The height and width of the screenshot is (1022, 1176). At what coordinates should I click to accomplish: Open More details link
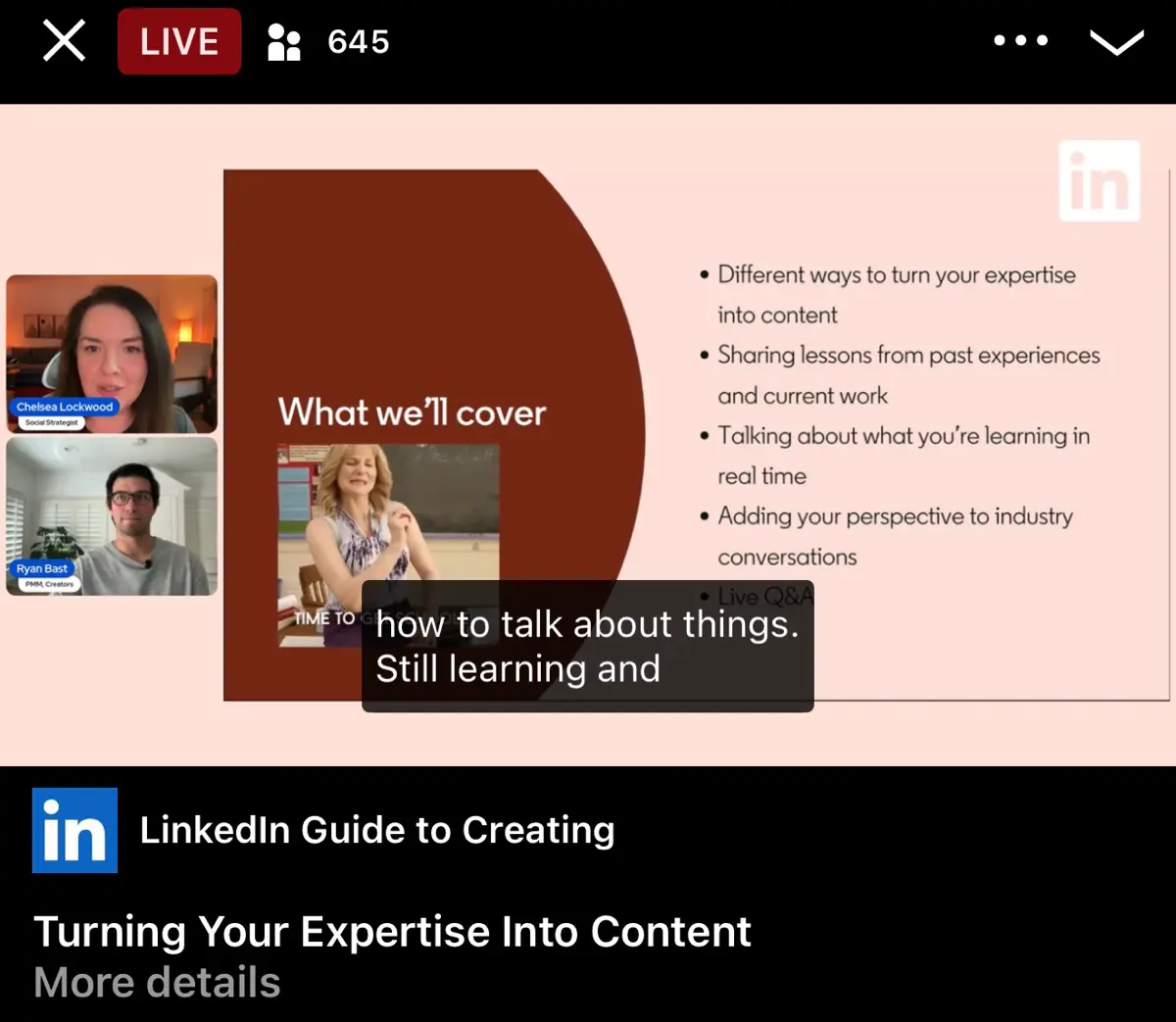tap(157, 982)
